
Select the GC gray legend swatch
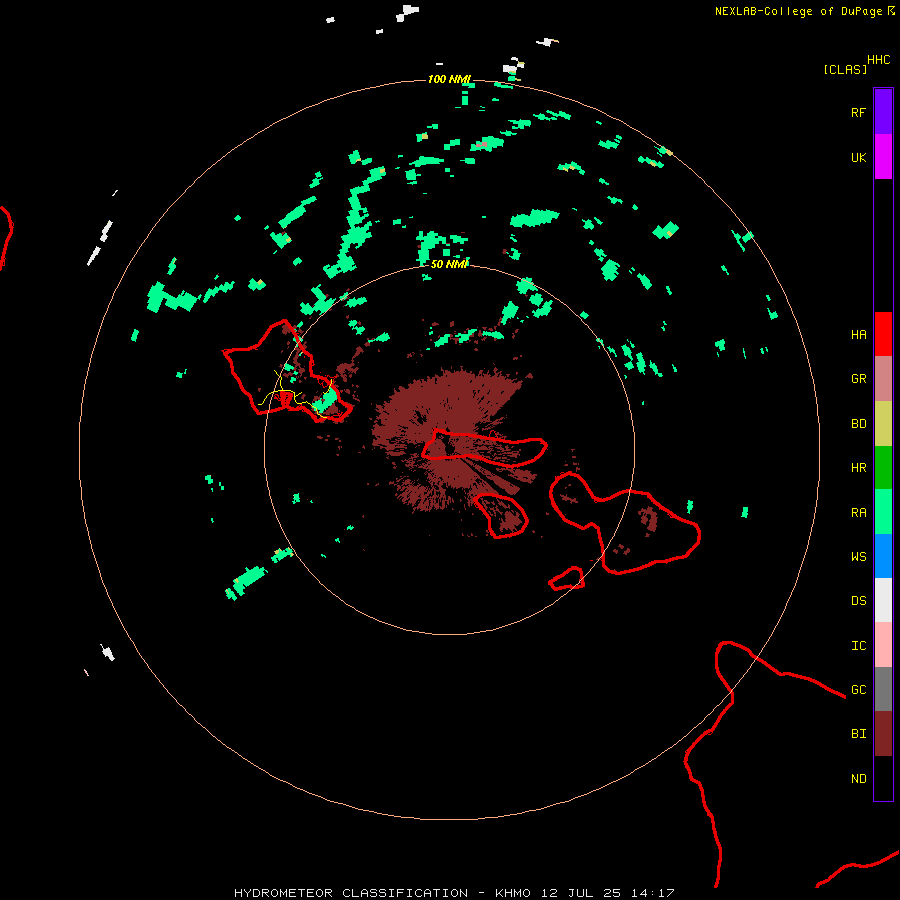tap(883, 689)
